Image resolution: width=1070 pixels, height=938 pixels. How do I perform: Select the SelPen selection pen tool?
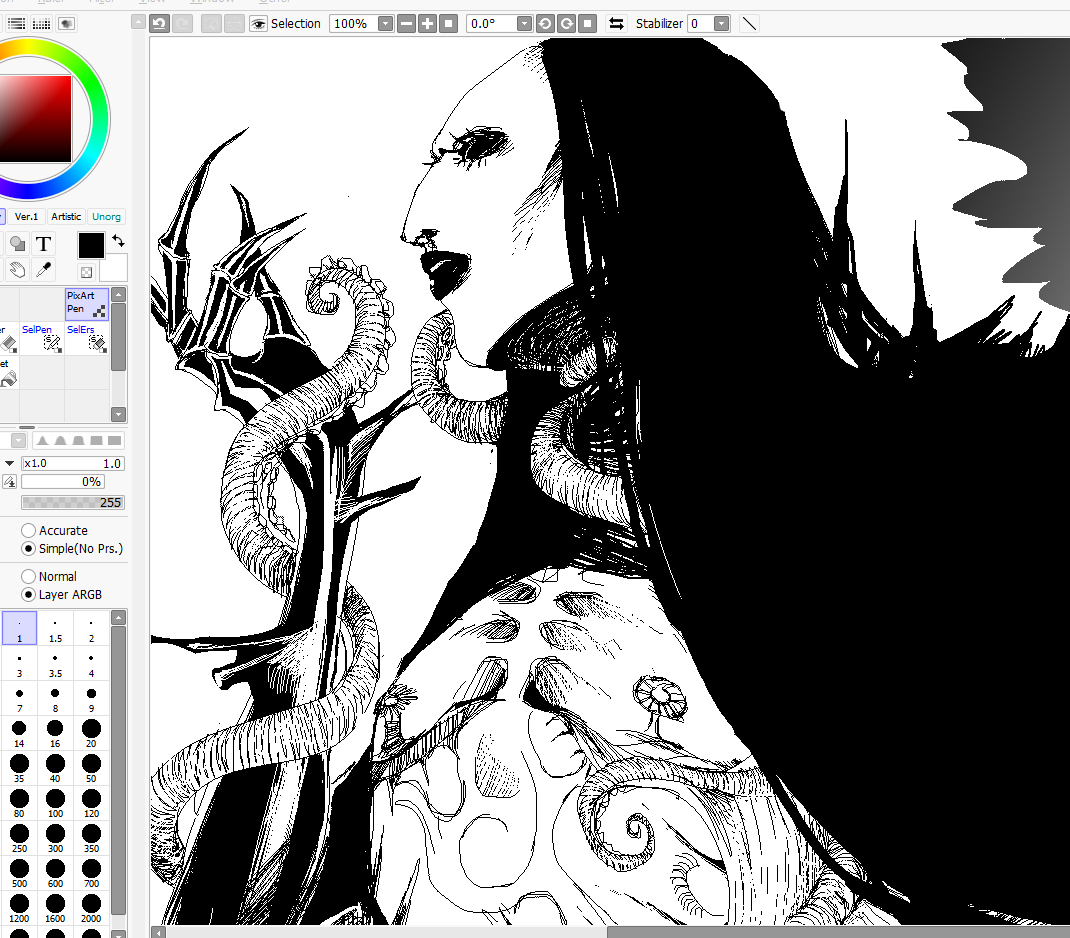[42, 337]
